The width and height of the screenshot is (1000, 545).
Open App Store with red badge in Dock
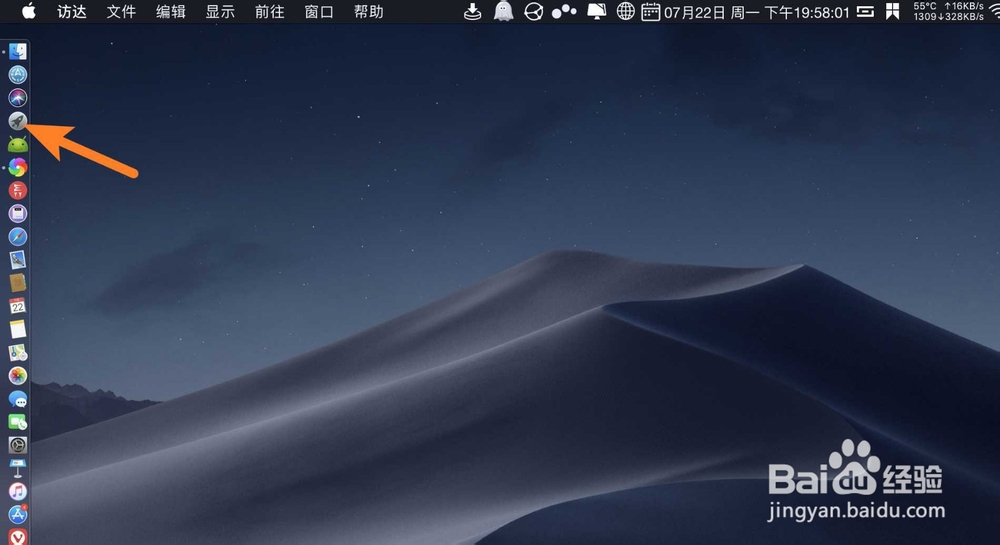18,514
